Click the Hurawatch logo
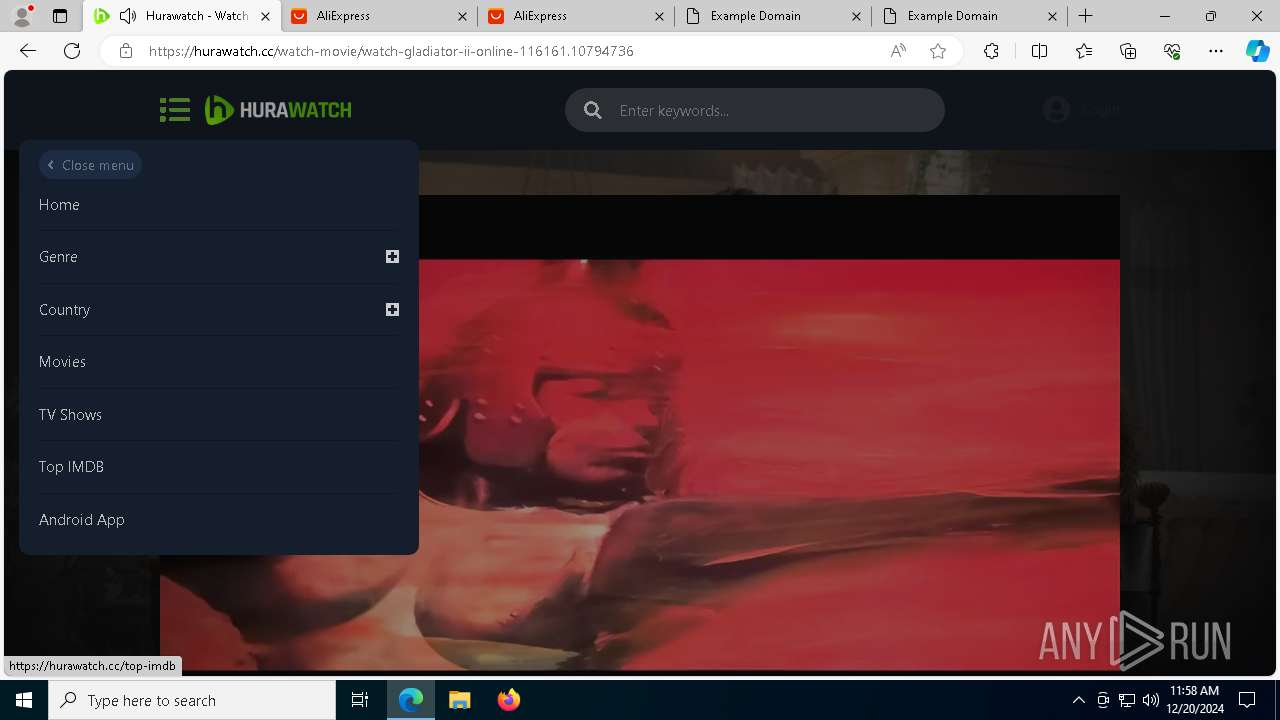This screenshot has width=1280, height=720. coord(278,110)
